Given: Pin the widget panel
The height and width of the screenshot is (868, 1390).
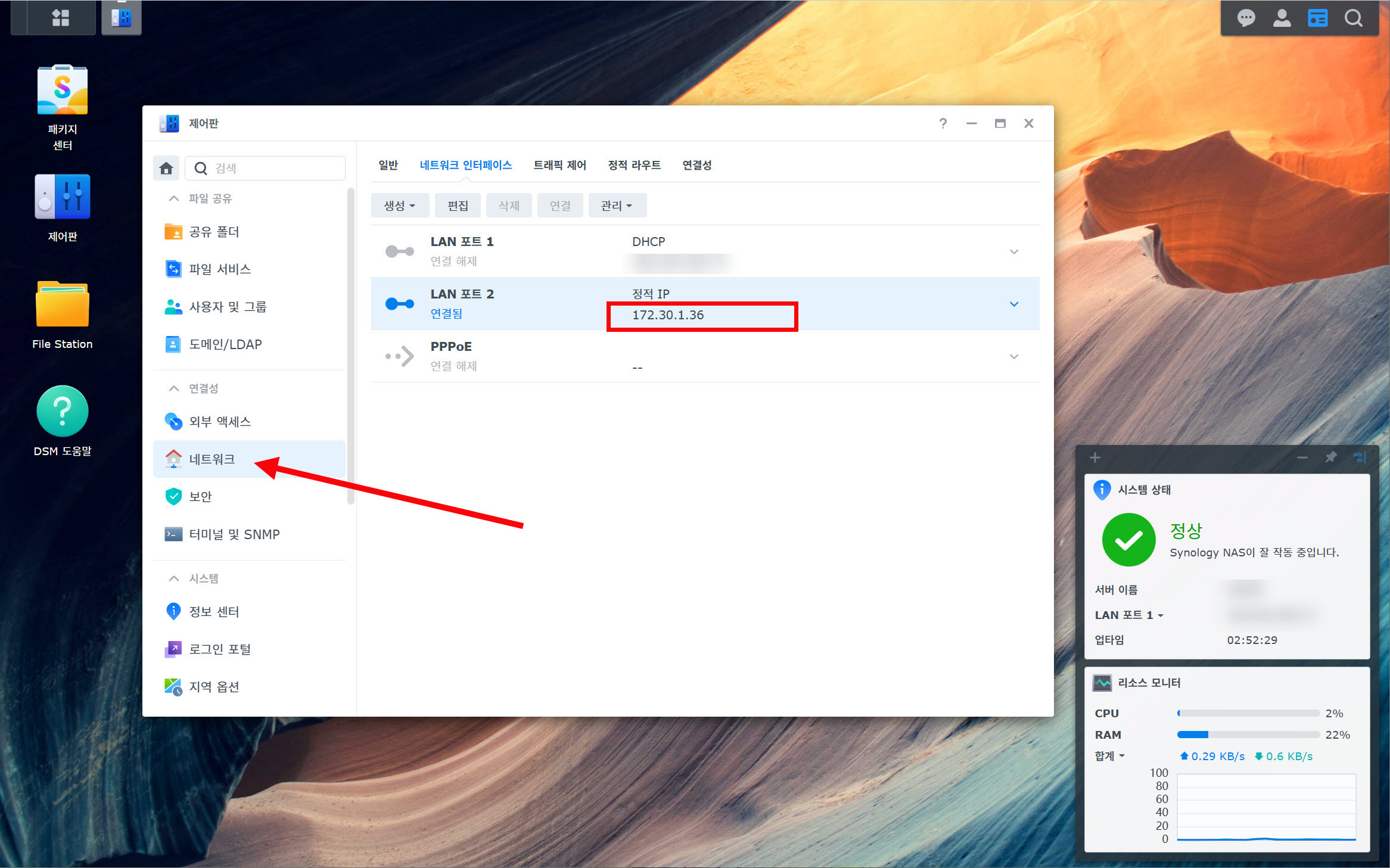Looking at the screenshot, I should 1330,458.
